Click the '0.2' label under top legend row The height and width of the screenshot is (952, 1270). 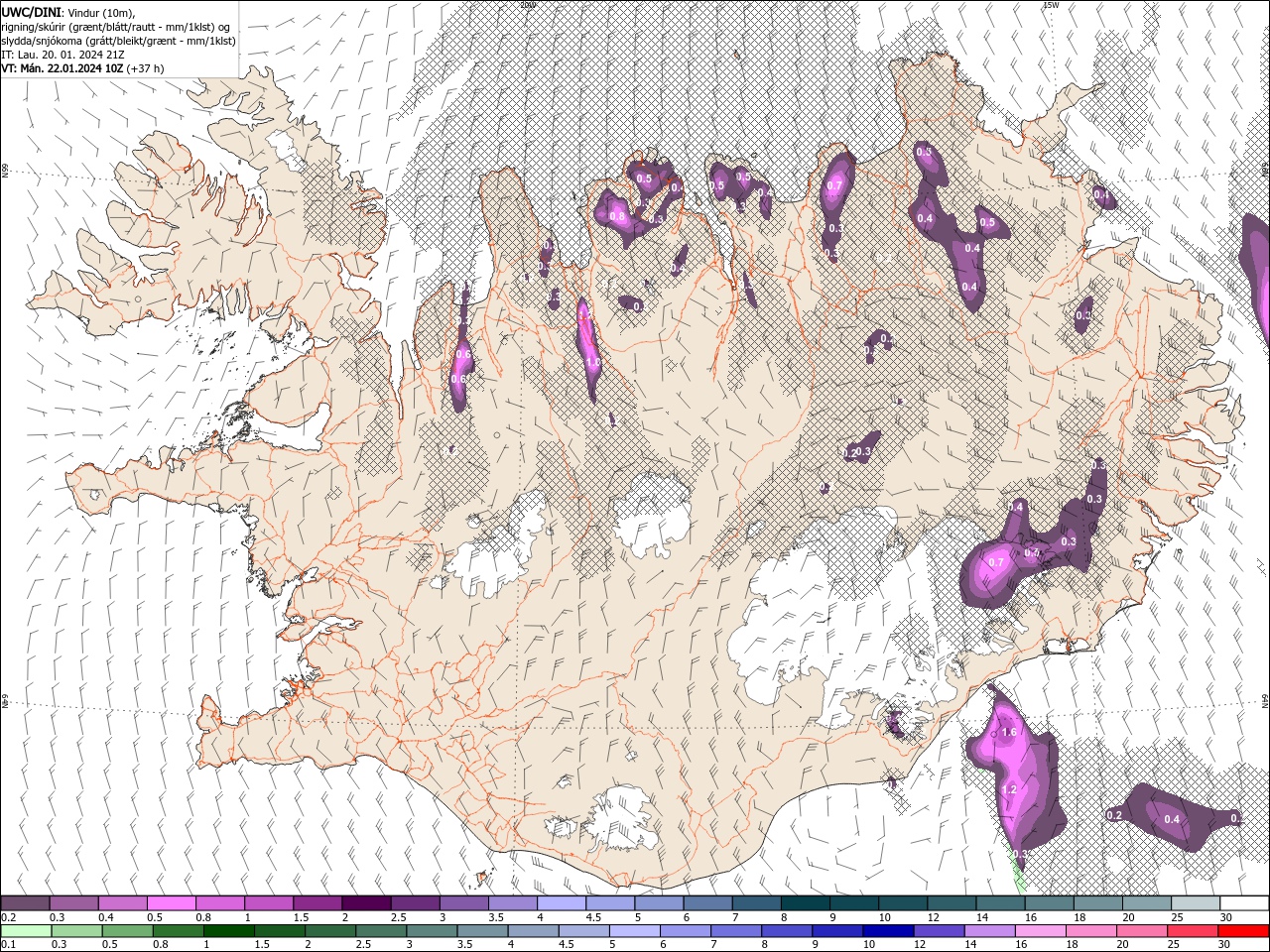pyautogui.click(x=8, y=918)
